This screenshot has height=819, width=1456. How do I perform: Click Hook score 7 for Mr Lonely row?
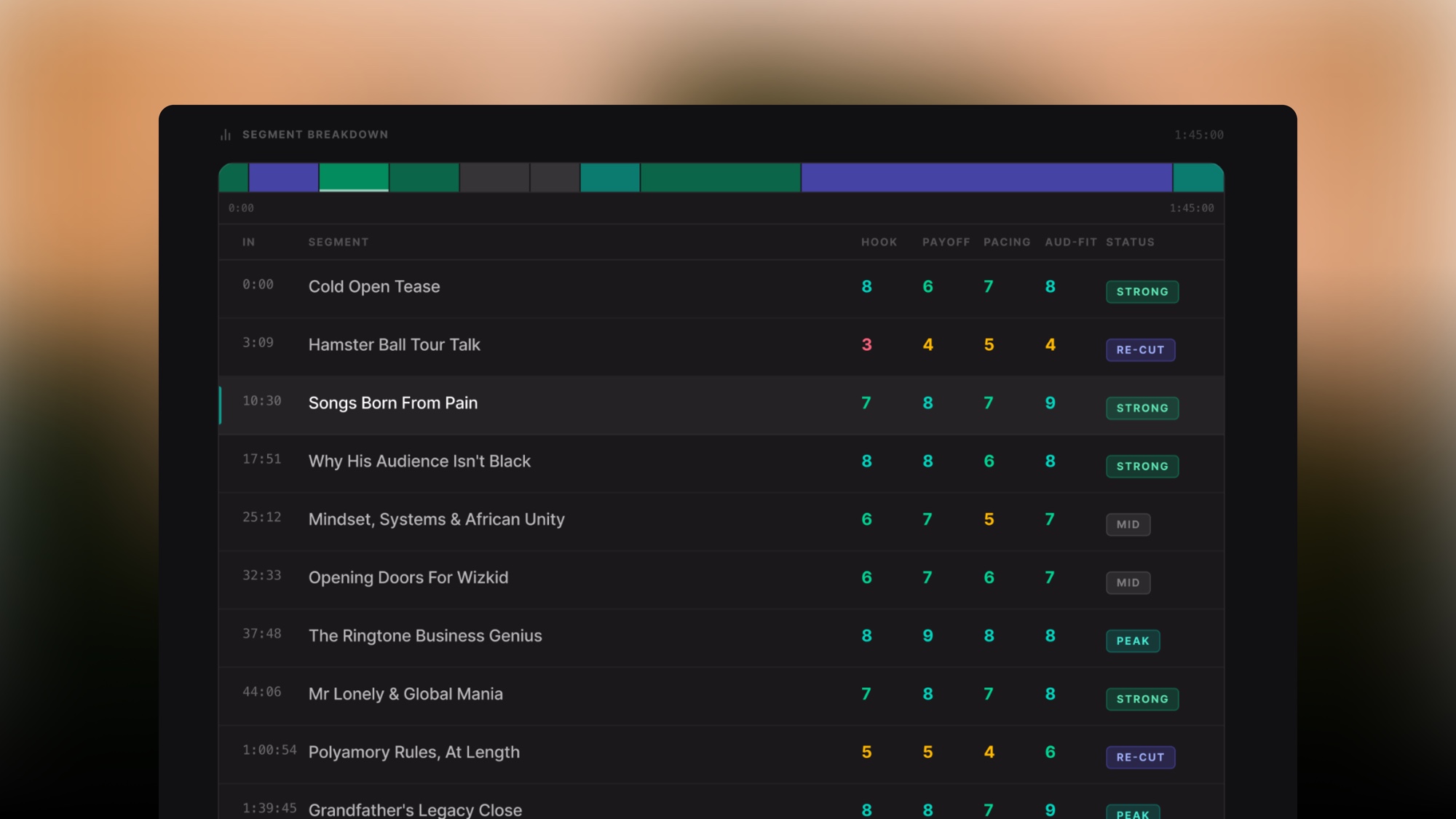(x=866, y=694)
